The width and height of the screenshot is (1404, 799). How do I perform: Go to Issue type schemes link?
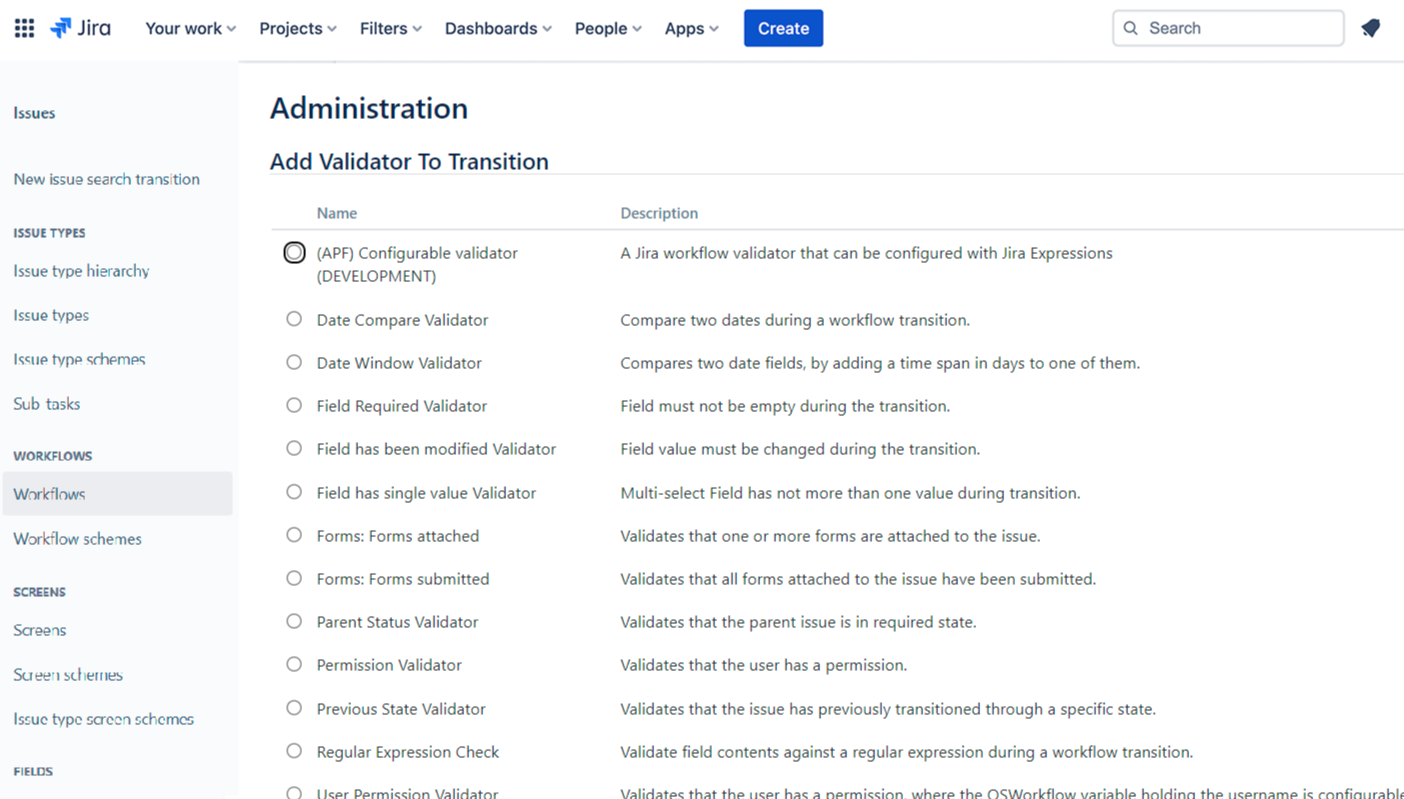click(x=79, y=359)
